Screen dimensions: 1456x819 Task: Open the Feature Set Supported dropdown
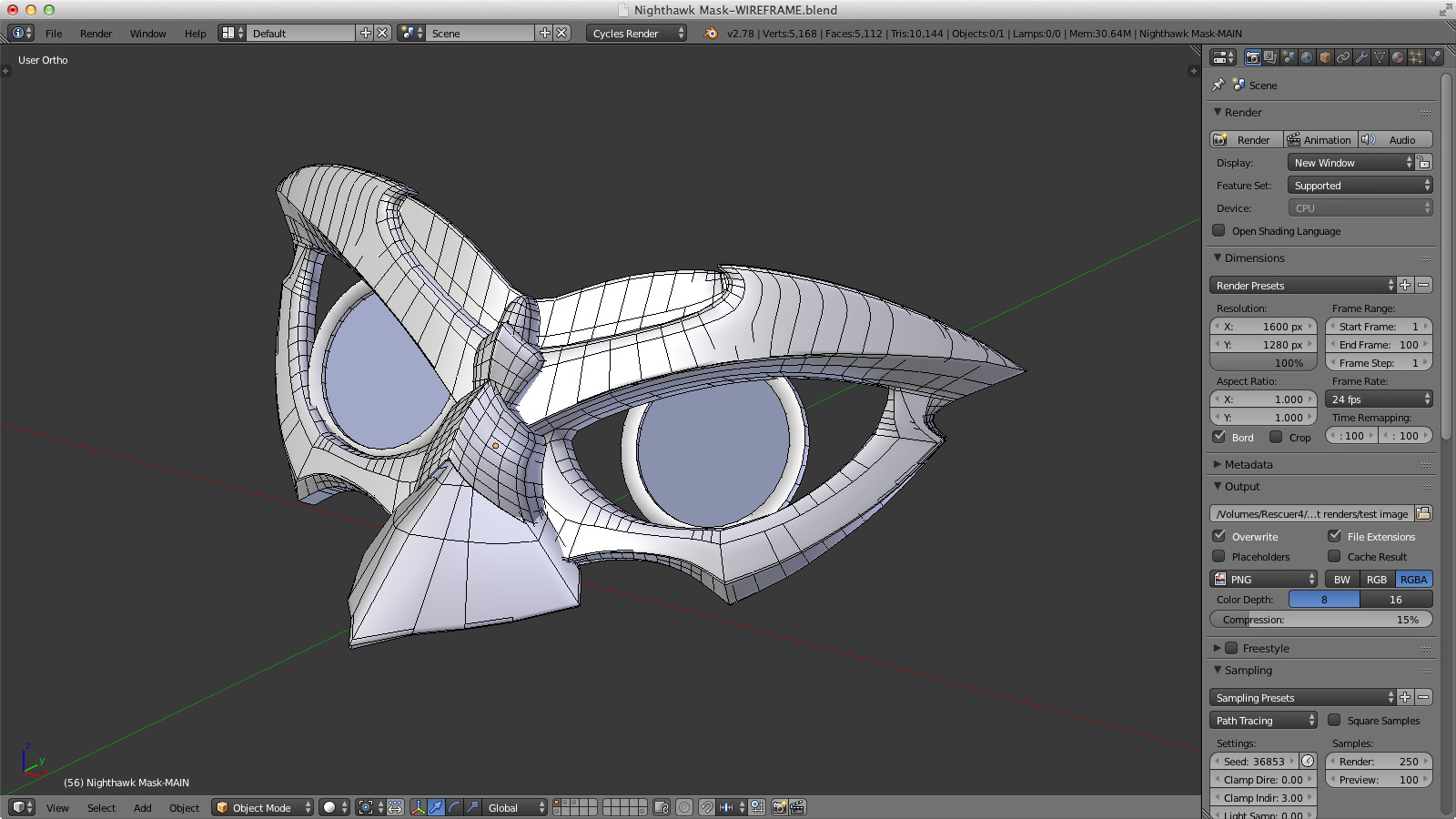pyautogui.click(x=1360, y=185)
